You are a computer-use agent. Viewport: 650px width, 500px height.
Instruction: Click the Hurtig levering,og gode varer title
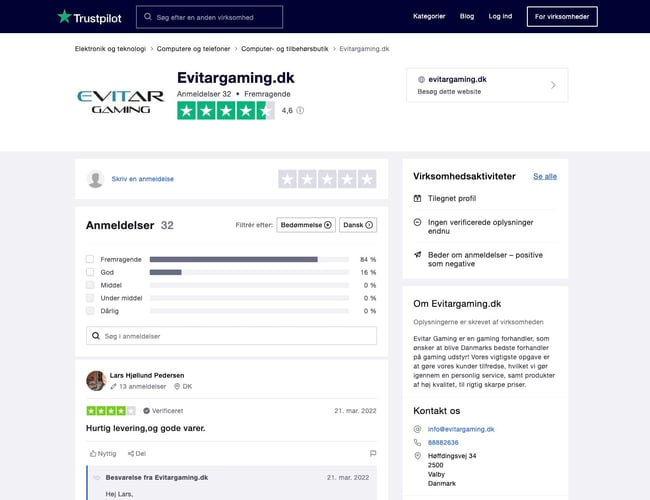[x=146, y=428]
